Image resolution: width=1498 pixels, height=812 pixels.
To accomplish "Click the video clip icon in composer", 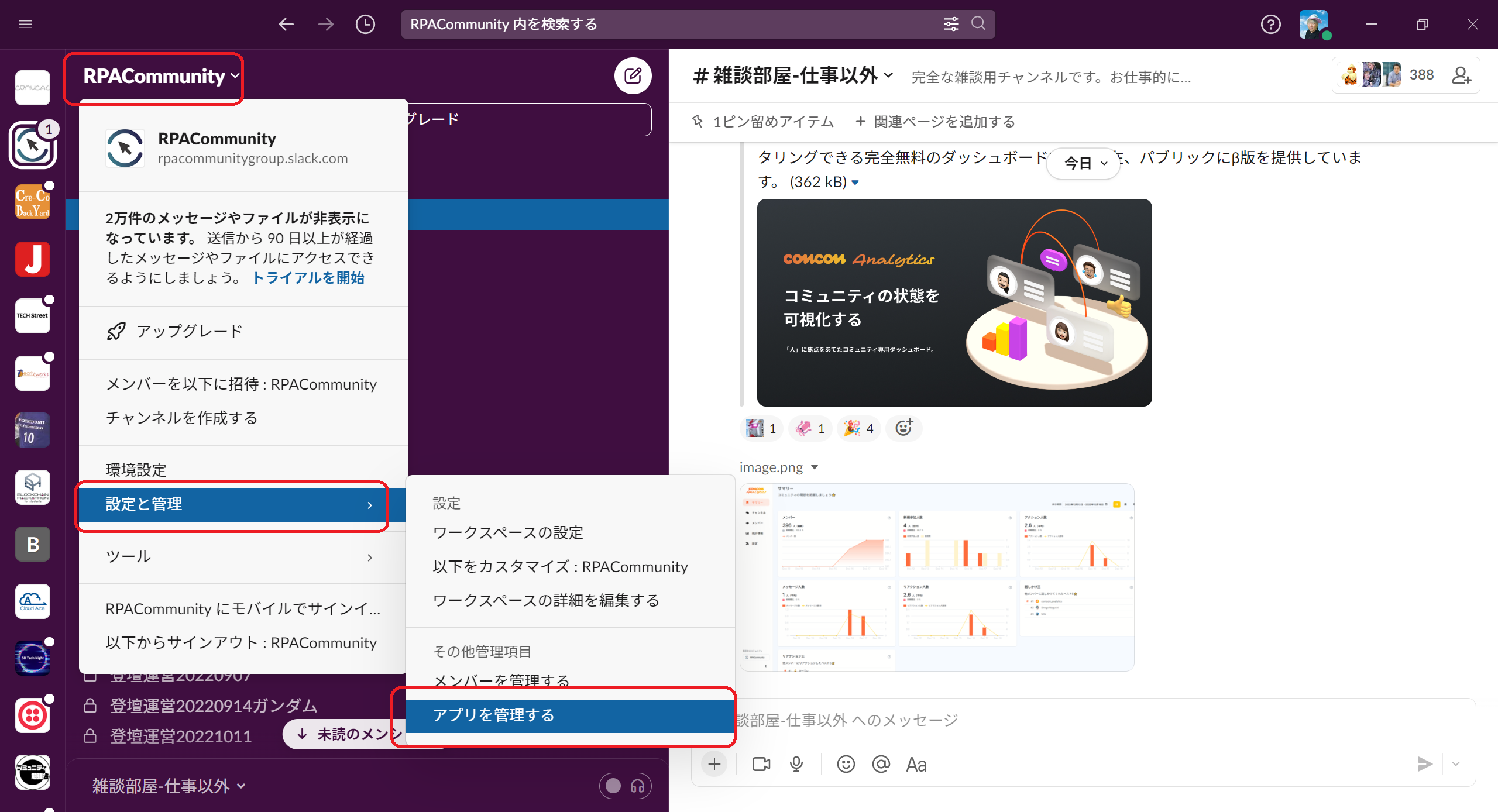I will coord(760,764).
